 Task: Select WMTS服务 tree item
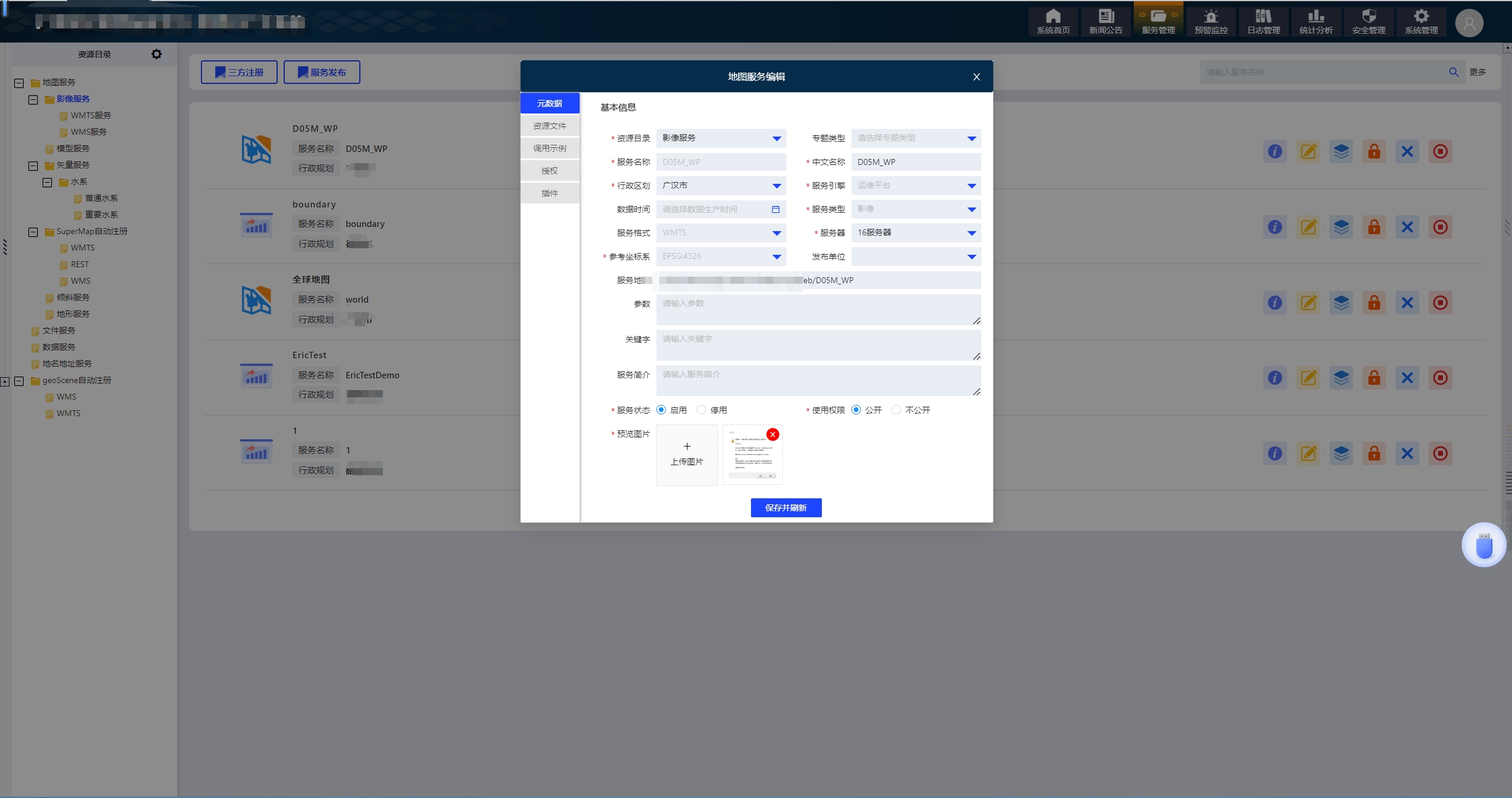pyautogui.click(x=90, y=115)
